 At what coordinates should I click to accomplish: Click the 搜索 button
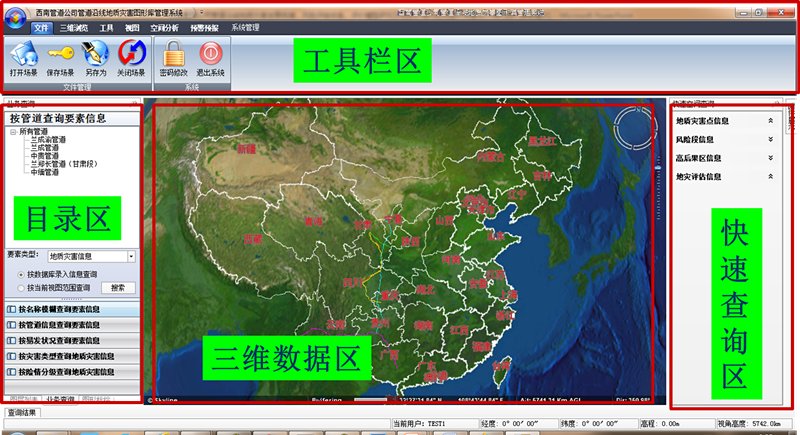point(117,287)
